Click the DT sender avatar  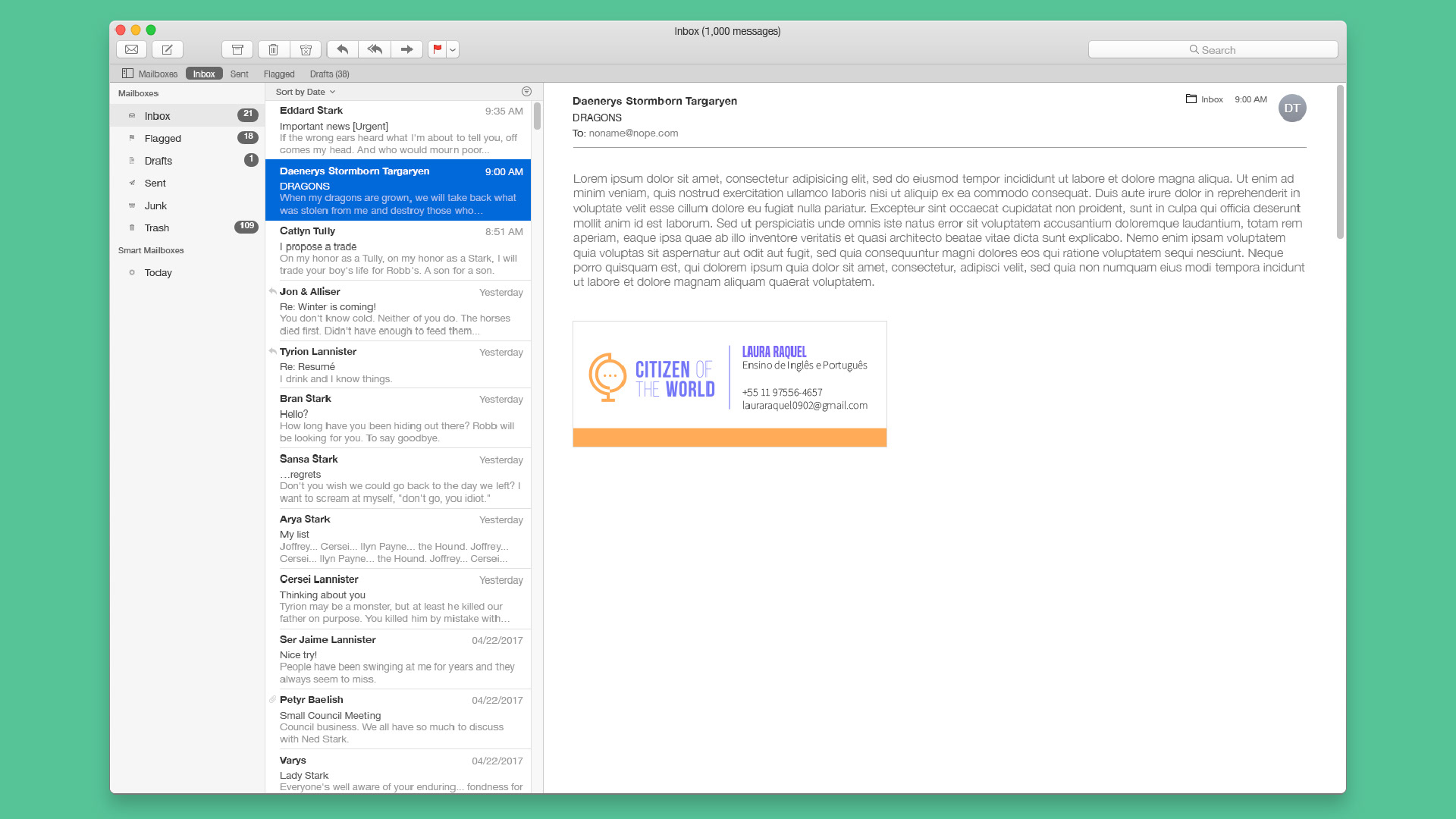(1292, 108)
